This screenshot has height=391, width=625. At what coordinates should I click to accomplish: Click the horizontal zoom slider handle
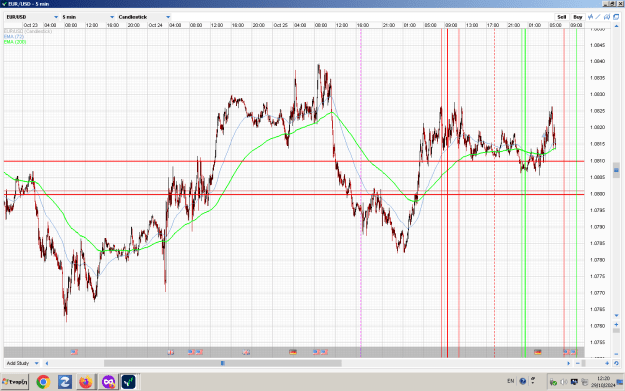coord(584,363)
